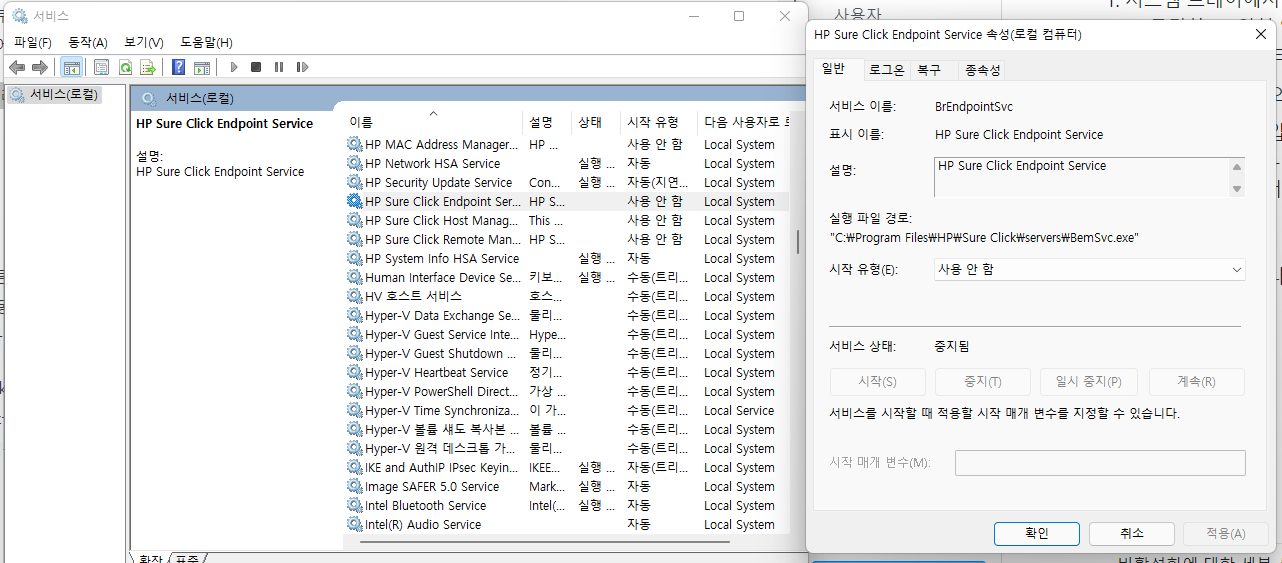
Task: Toggle Show/Hide Action Pane toolbar icon
Action: 202,67
